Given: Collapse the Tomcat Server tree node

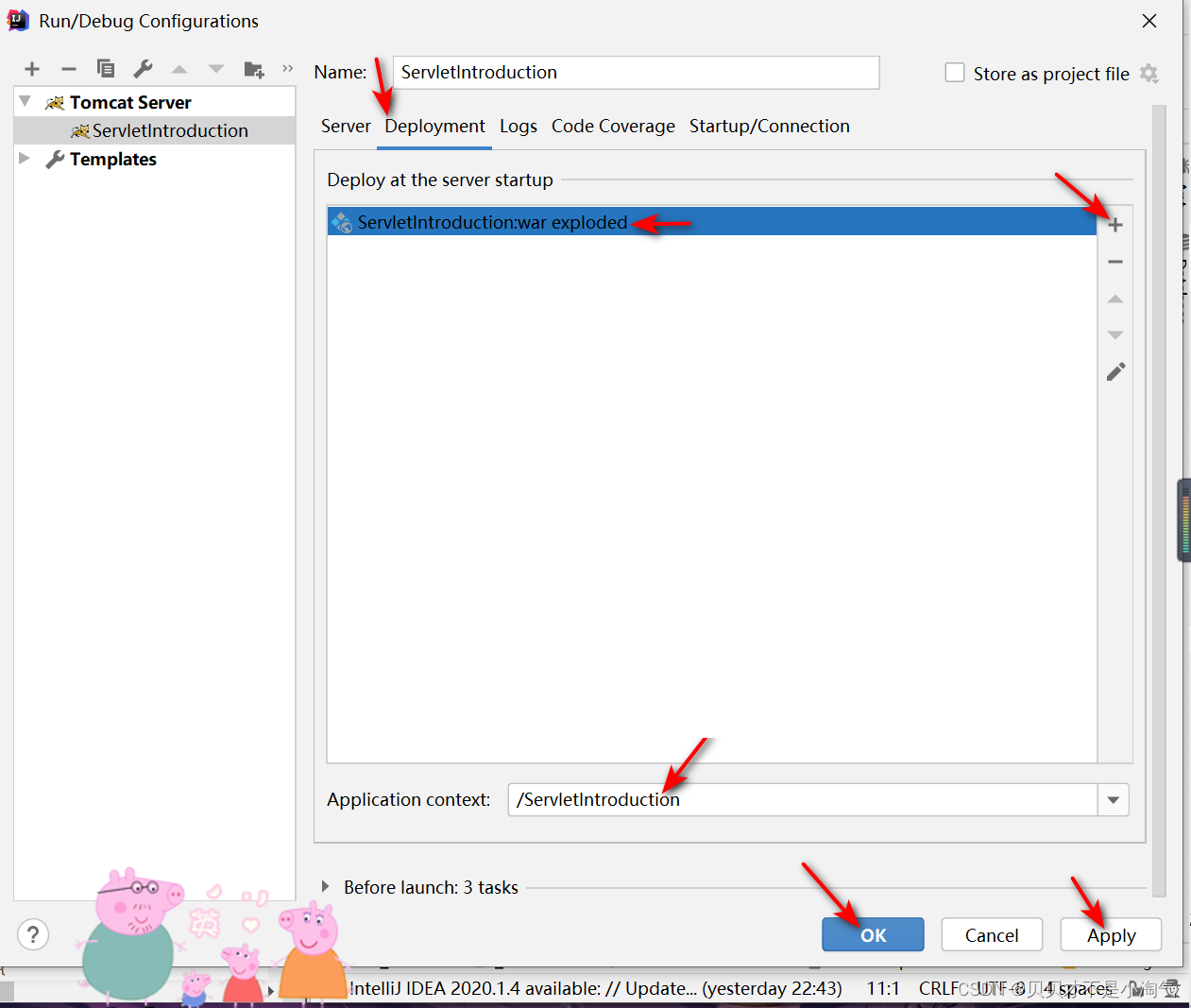Looking at the screenshot, I should (26, 101).
